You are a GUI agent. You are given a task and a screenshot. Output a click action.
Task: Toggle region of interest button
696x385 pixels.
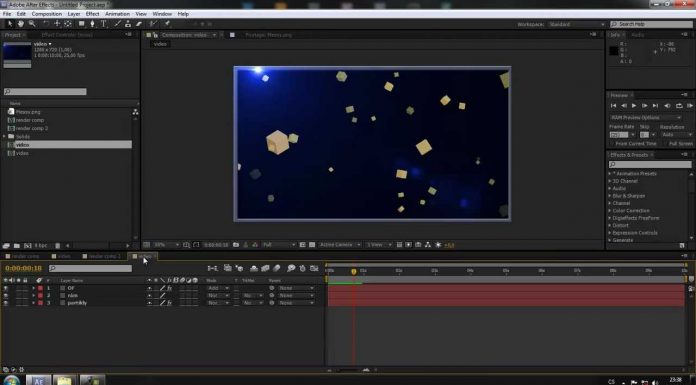coord(303,245)
